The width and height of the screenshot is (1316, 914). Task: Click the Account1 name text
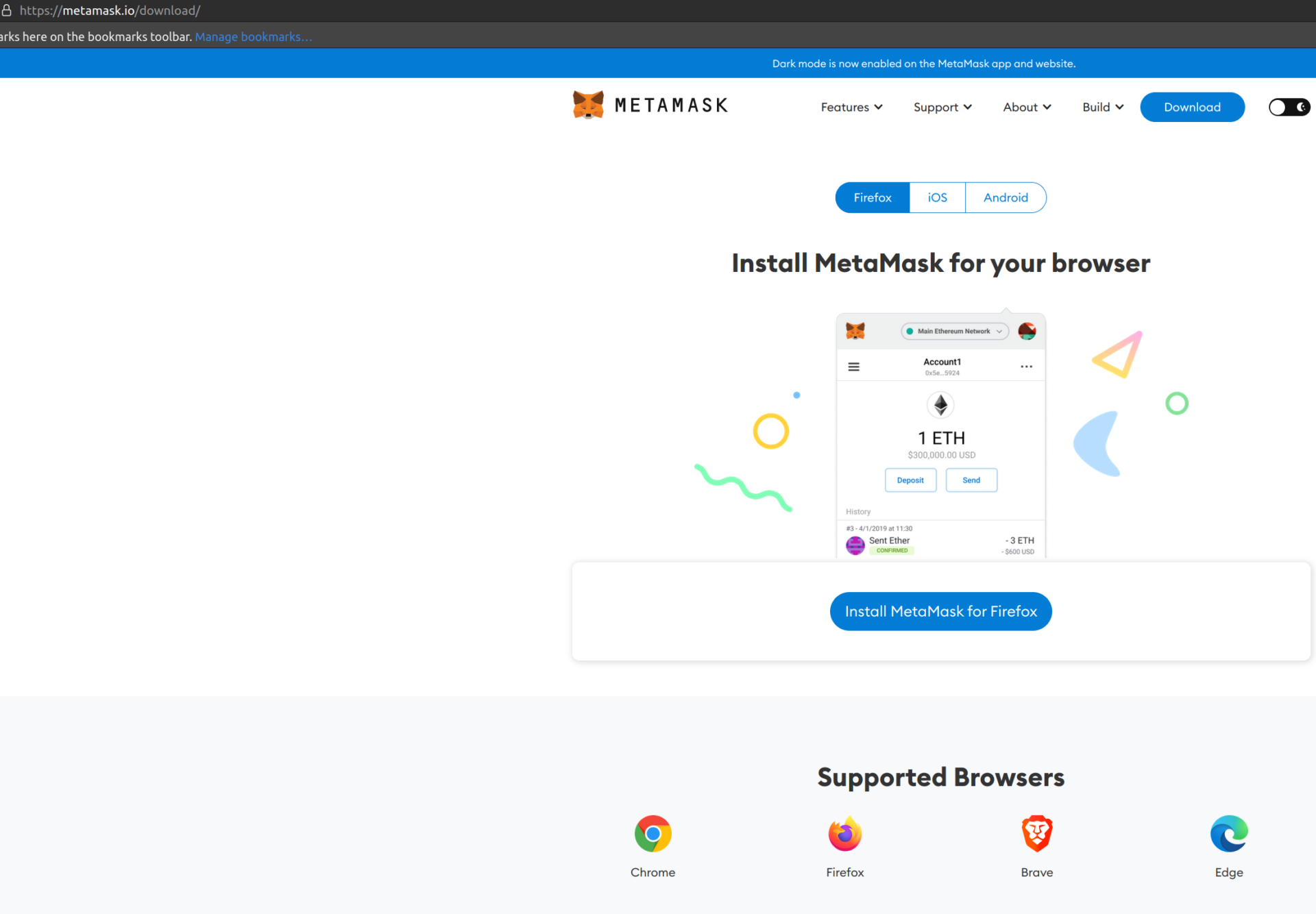[942, 362]
